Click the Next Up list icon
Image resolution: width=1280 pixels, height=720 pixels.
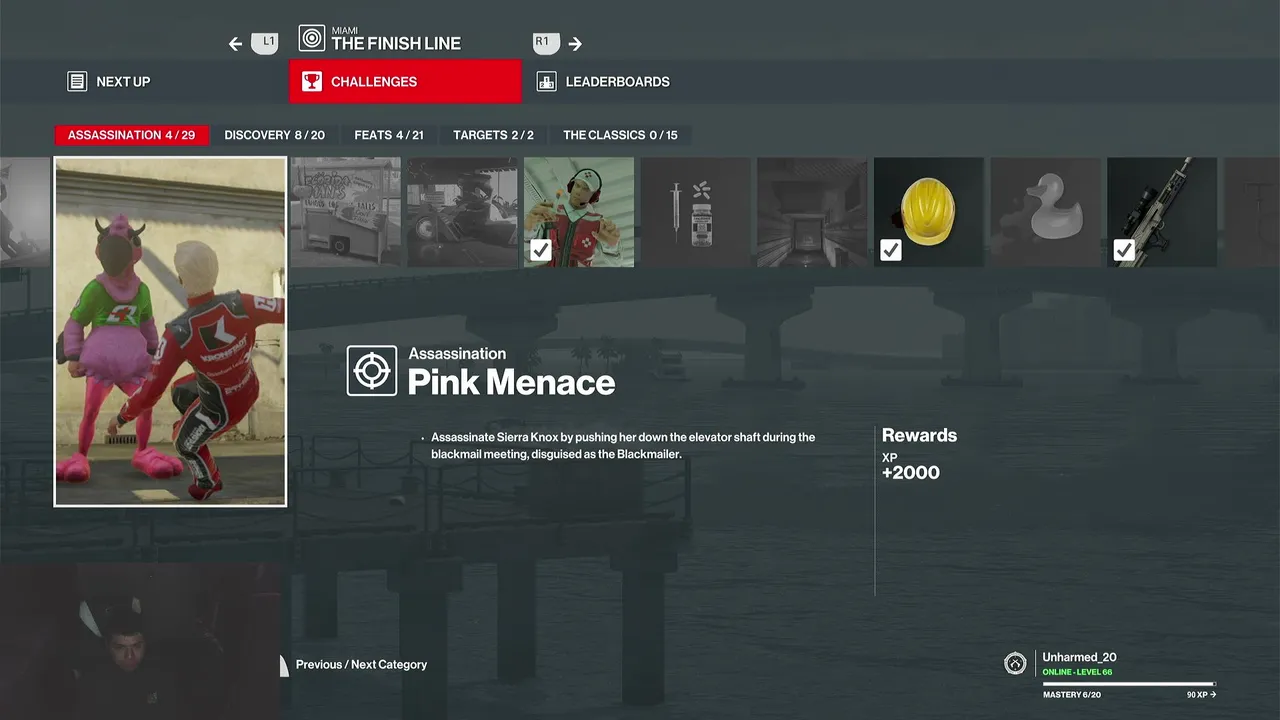(x=77, y=82)
